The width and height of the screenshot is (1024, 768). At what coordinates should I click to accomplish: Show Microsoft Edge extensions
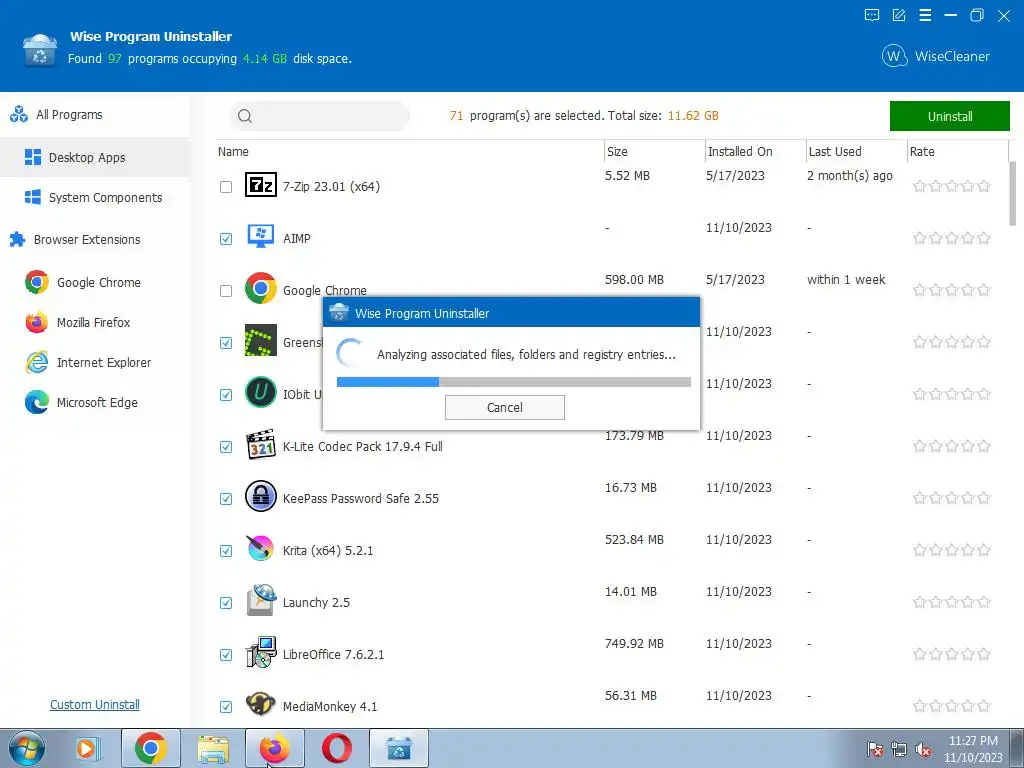click(95, 402)
